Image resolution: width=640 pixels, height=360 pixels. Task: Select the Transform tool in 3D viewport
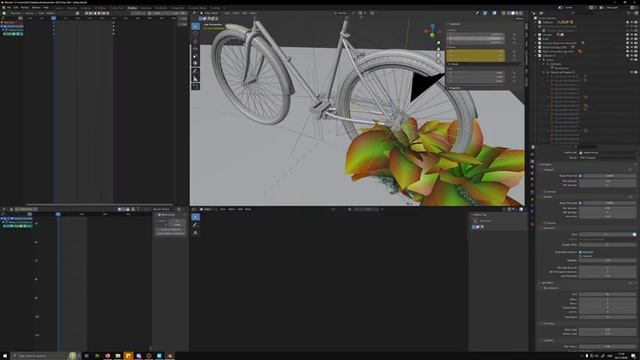coord(196,63)
